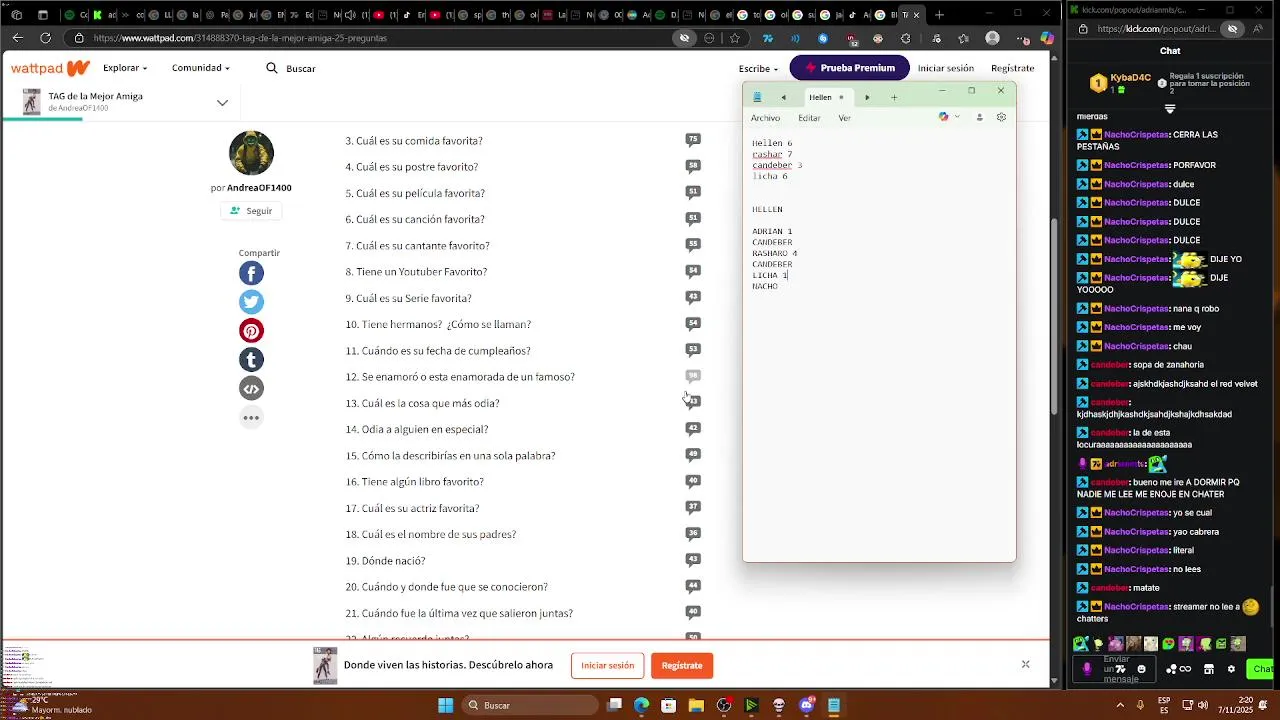Viewport: 1280px width, 720px height.
Task: Open comments on question 19 Dónde nació
Action: (x=693, y=560)
